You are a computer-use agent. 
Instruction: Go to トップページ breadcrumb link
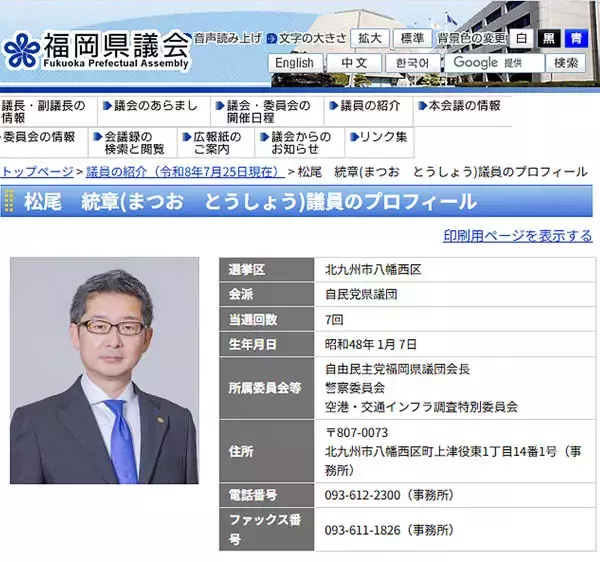(37, 172)
